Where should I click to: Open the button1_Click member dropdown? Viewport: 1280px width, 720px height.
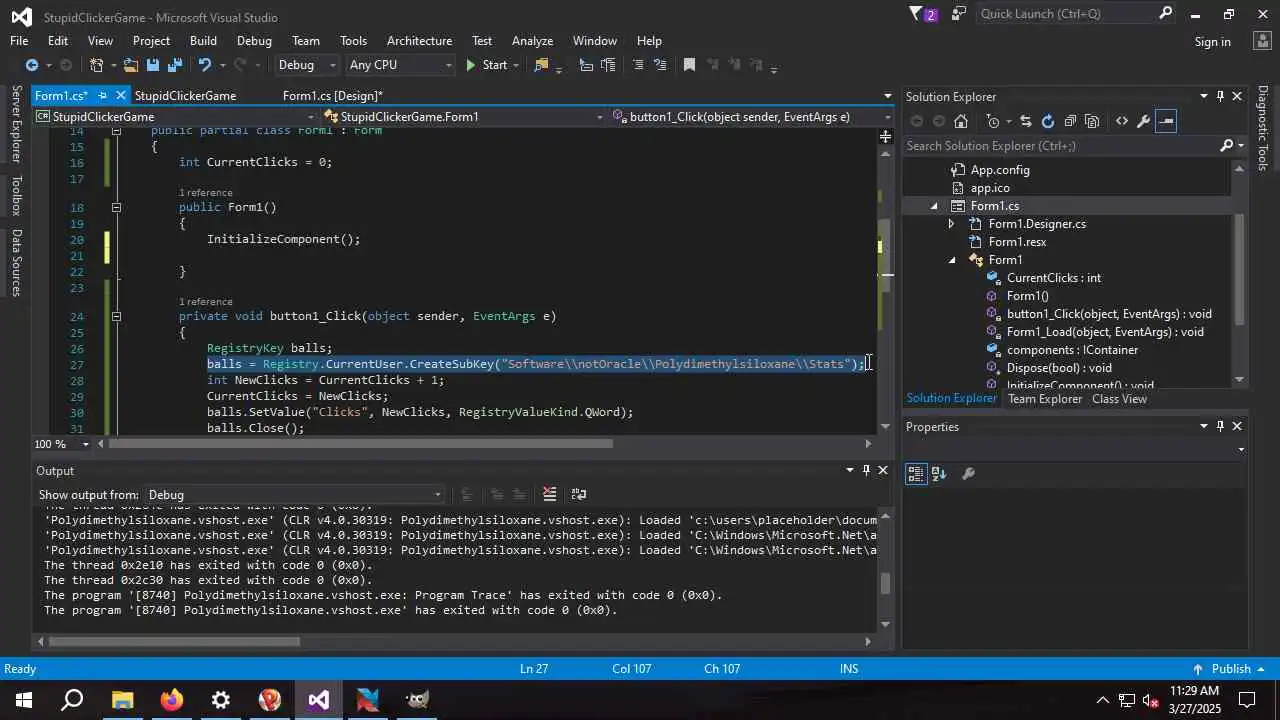(750, 117)
